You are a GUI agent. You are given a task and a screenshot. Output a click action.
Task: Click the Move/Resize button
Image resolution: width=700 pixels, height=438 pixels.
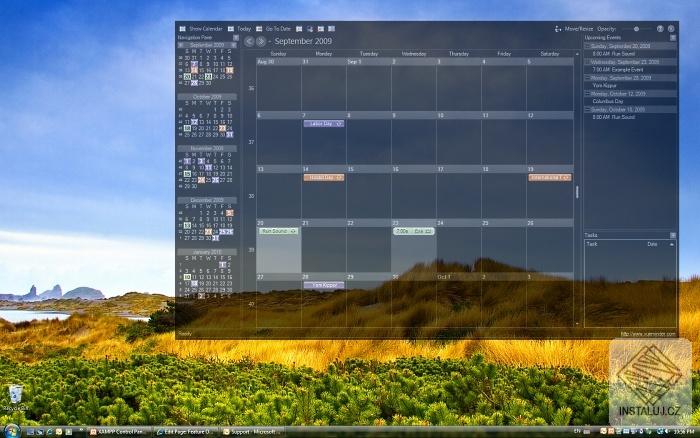click(x=574, y=29)
